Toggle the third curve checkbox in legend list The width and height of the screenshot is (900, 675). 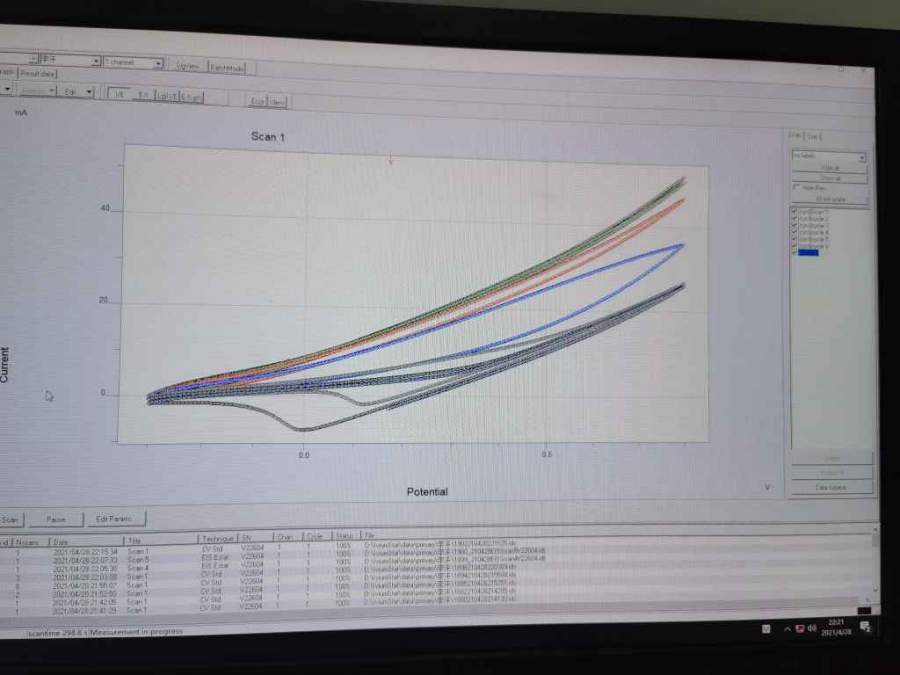(x=795, y=226)
